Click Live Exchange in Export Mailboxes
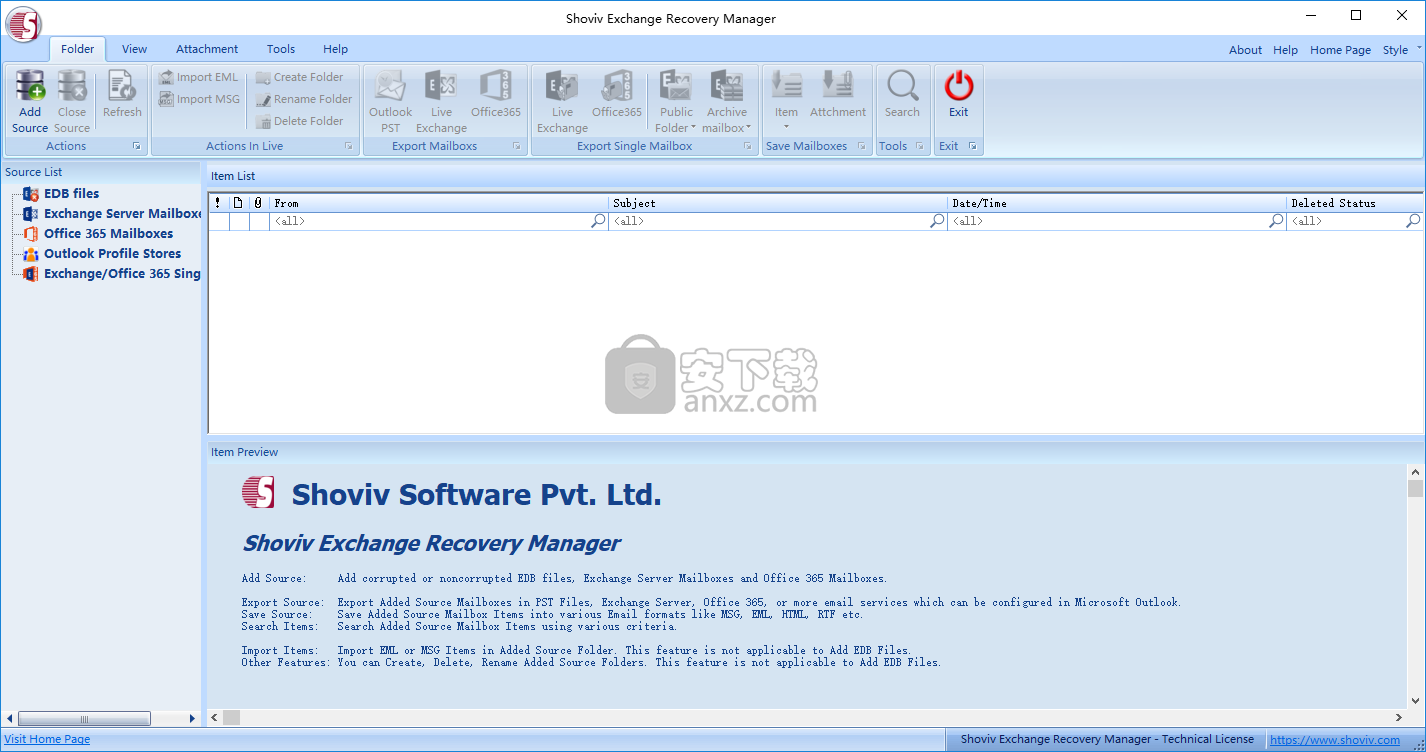 (441, 101)
